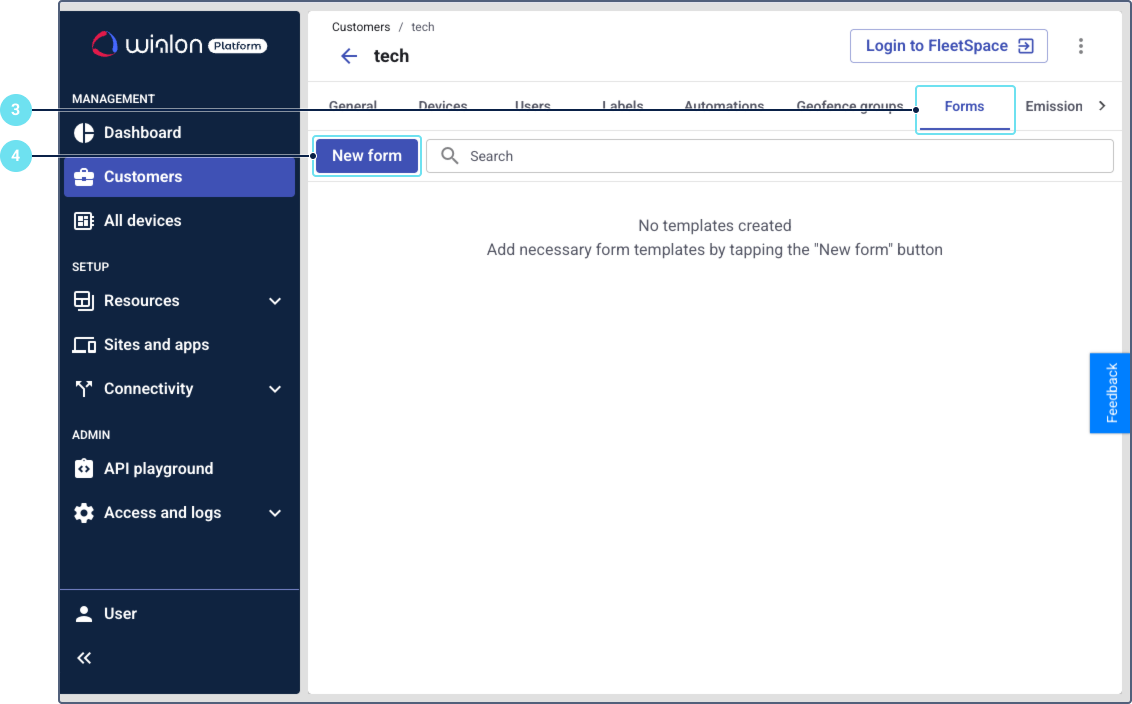Click the Access and logs gear icon

pos(84,513)
